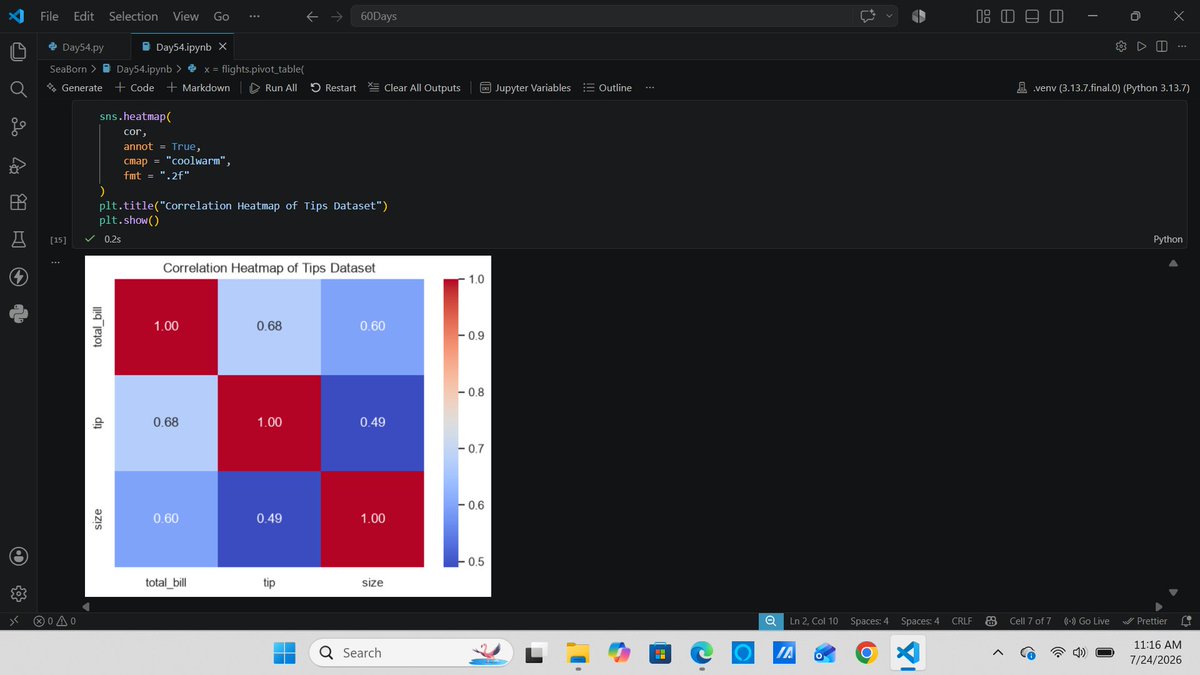The image size is (1200, 675).
Task: Toggle the bottom panel layout
Action: 1032,16
